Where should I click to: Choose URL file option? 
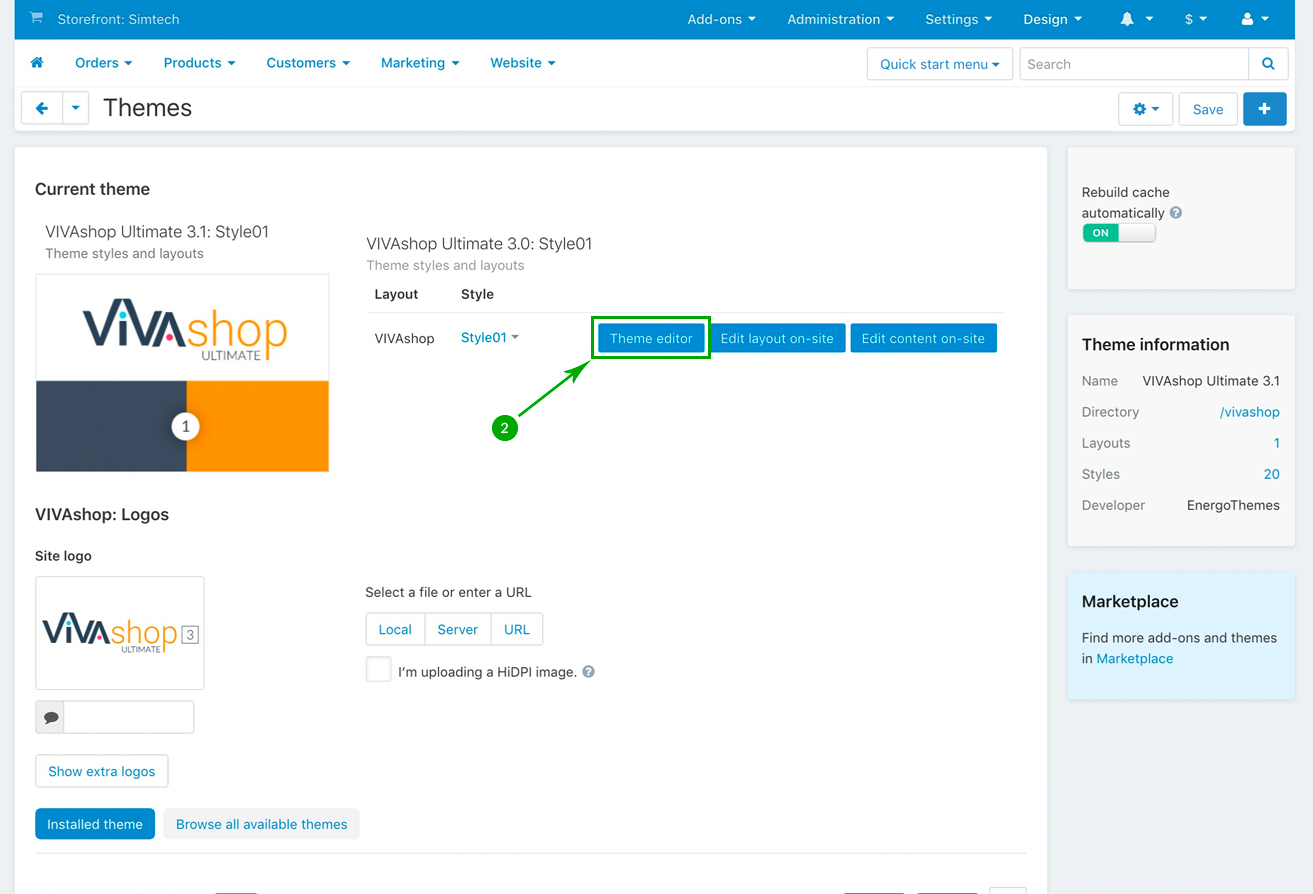coord(517,629)
